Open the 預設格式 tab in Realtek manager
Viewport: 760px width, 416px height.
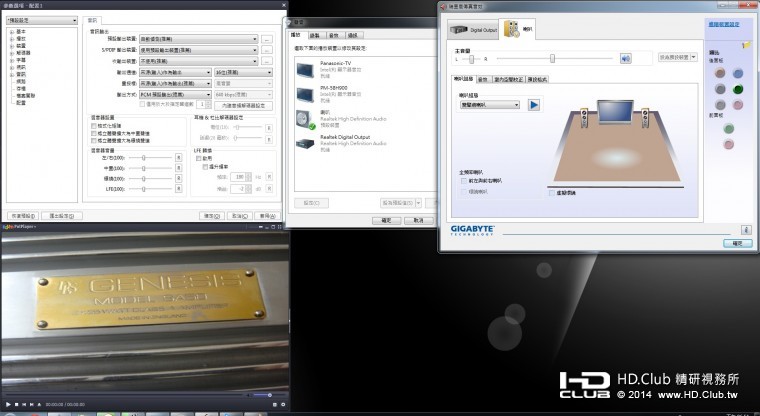click(x=537, y=79)
